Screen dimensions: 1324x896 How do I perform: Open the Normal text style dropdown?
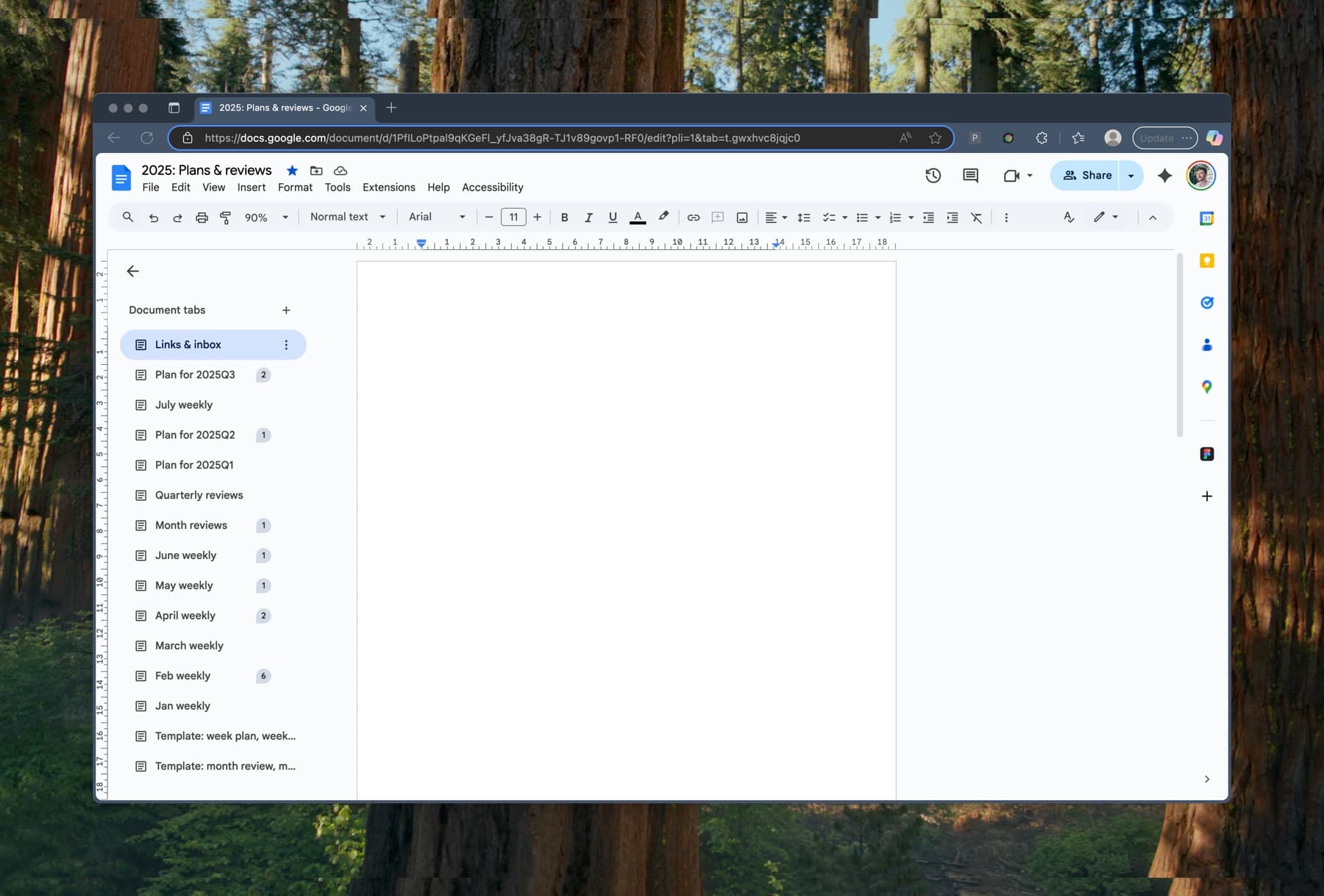[x=348, y=217]
